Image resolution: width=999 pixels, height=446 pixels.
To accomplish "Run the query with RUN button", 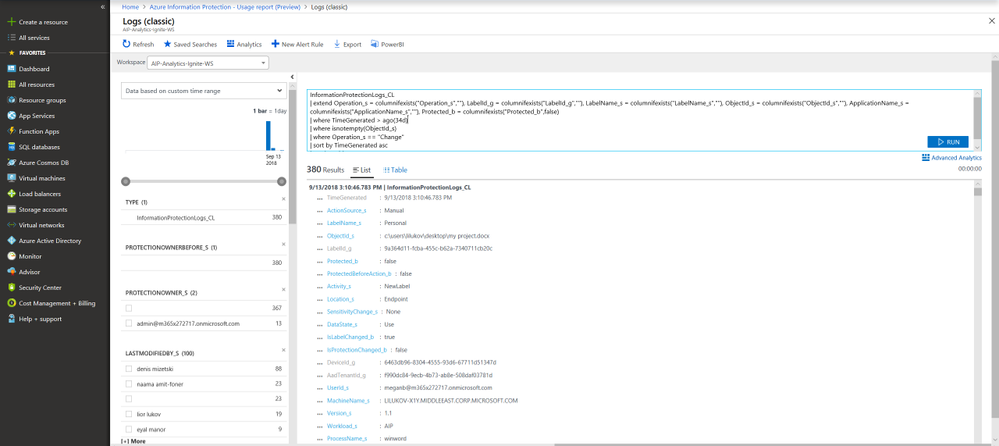I will click(947, 141).
